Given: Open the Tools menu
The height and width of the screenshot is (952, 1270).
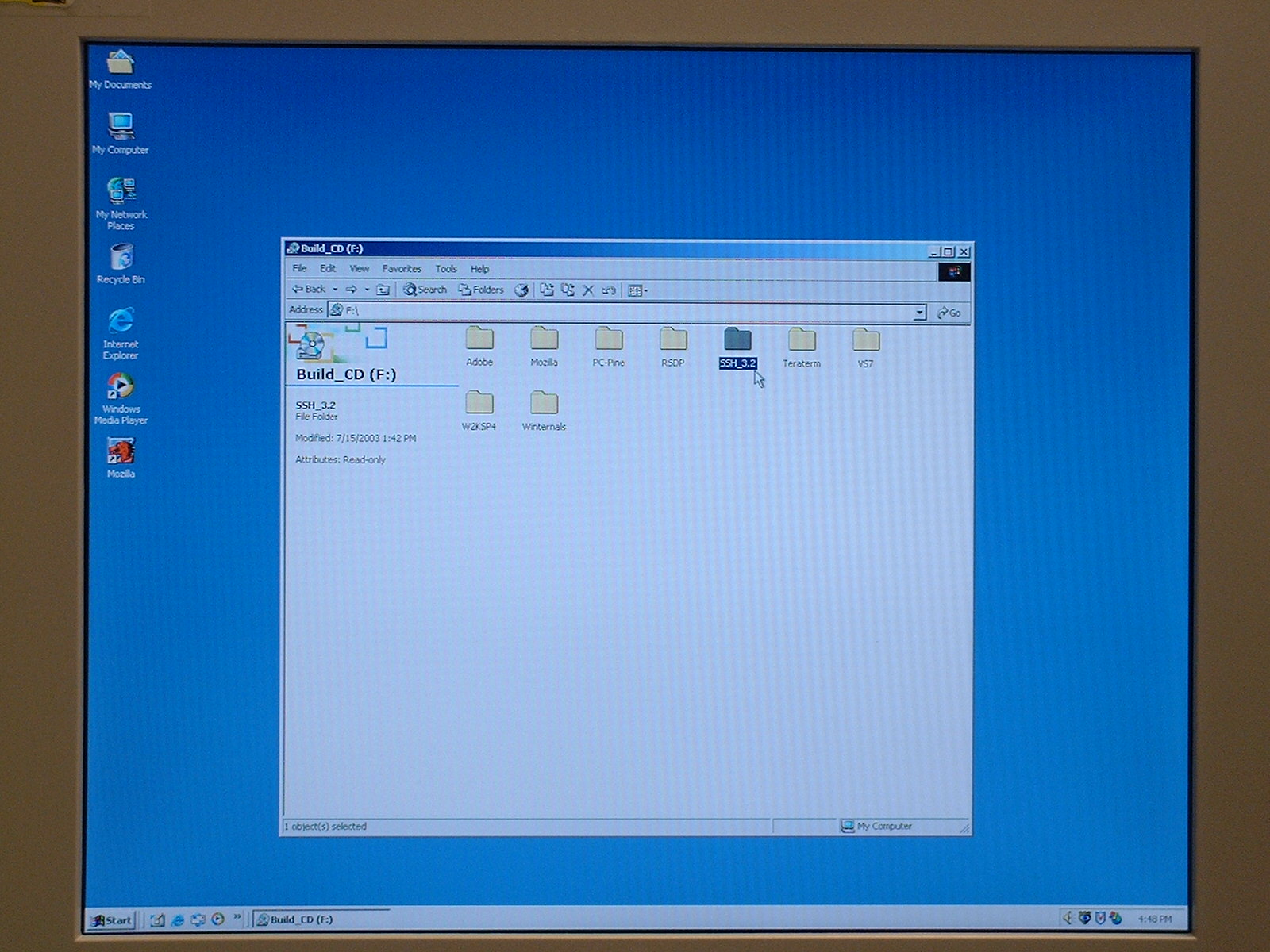Looking at the screenshot, I should point(445,269).
